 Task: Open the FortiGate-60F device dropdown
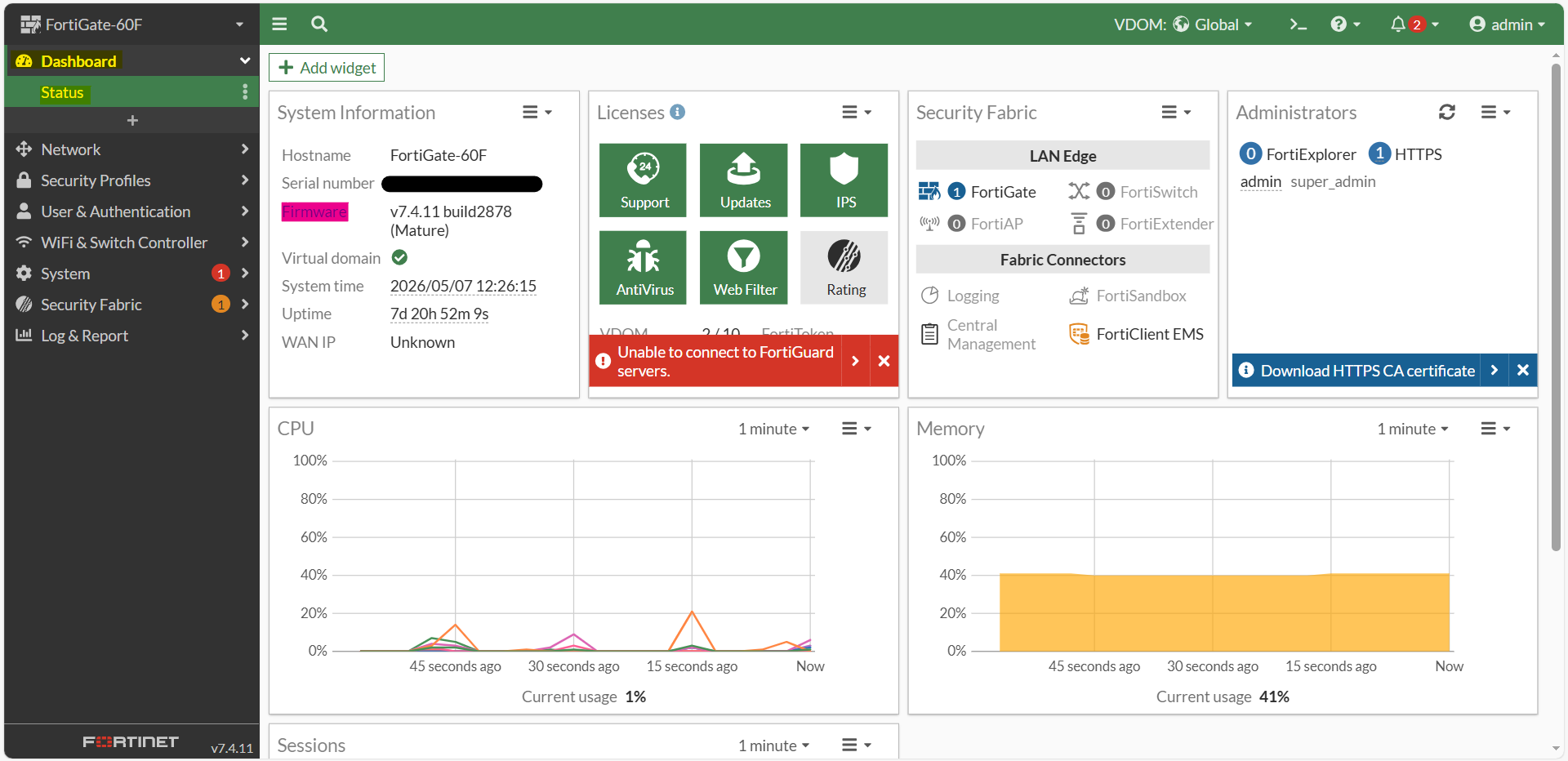(131, 24)
